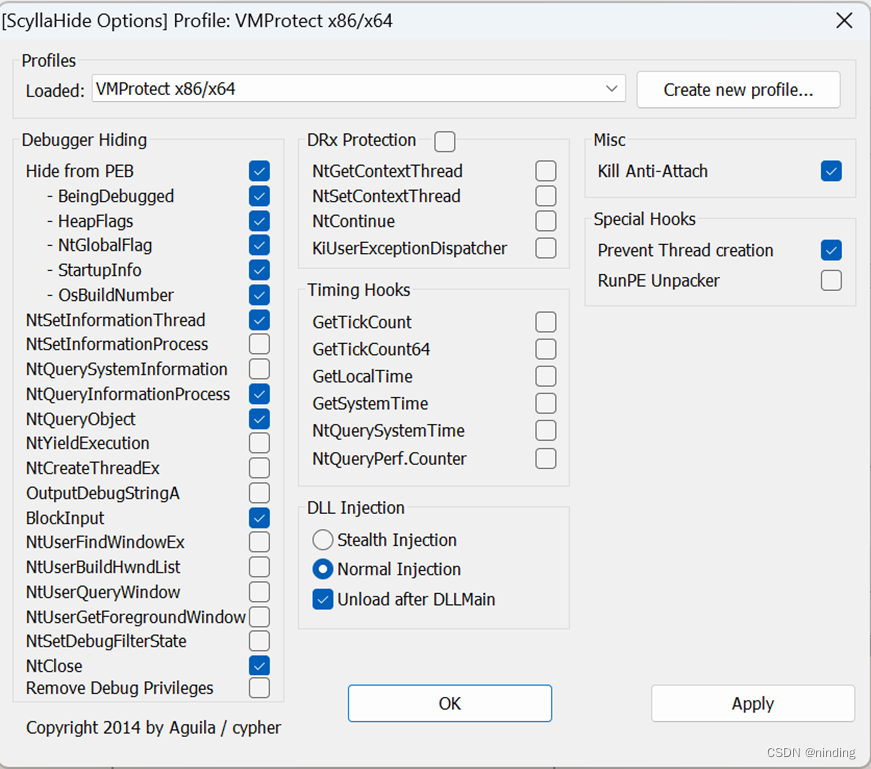Click the Misc group label
Screen dimensions: 871x769
click(x=609, y=140)
